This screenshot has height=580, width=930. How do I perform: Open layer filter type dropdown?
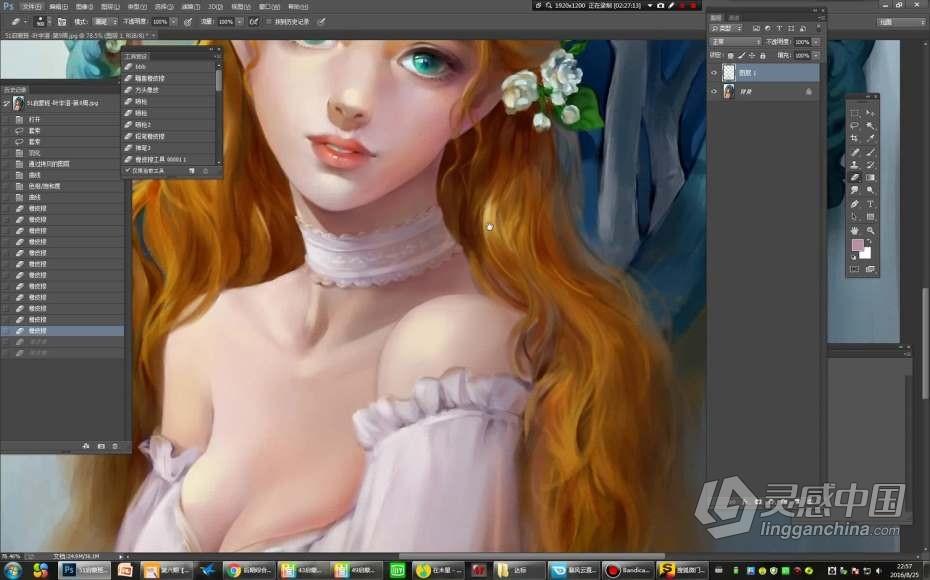(727, 28)
